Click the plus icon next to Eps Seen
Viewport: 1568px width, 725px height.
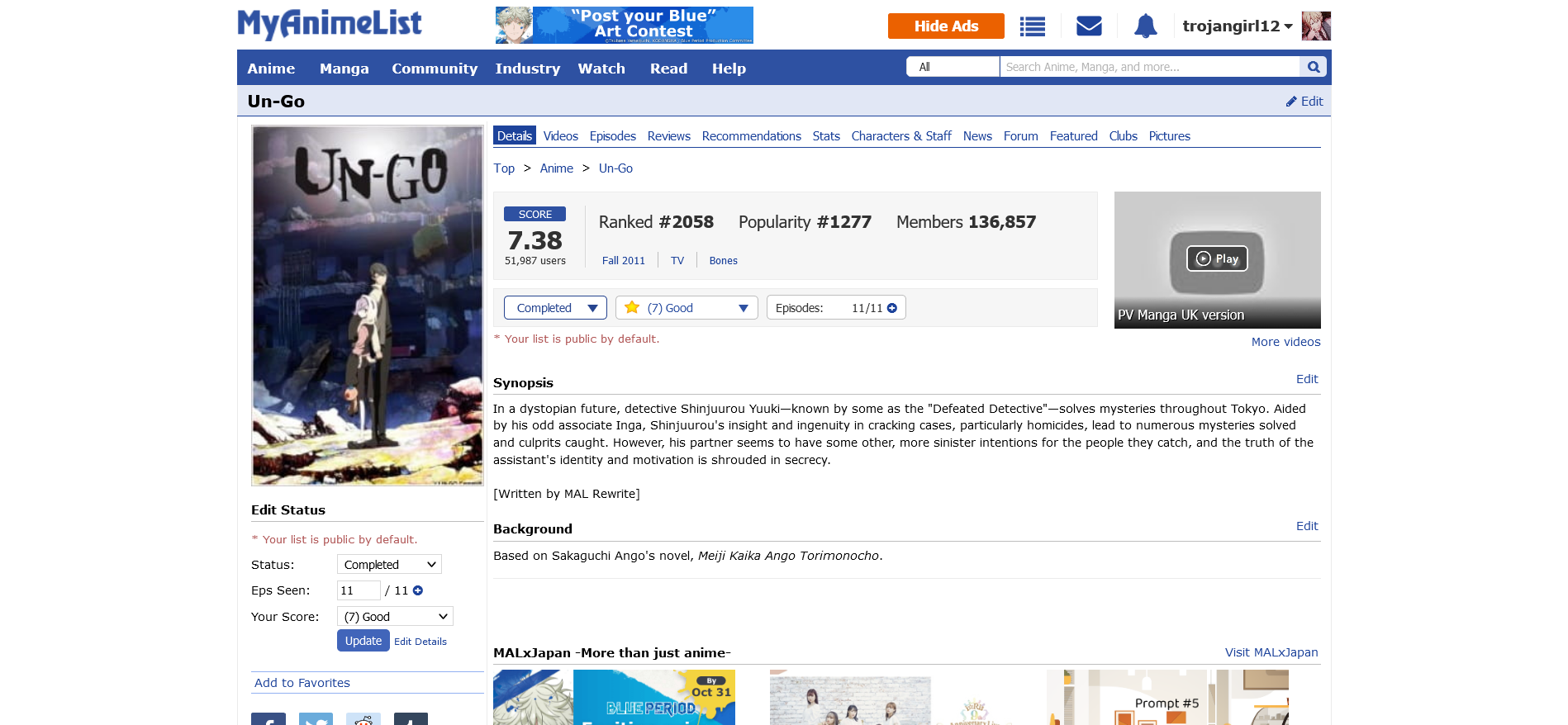418,590
